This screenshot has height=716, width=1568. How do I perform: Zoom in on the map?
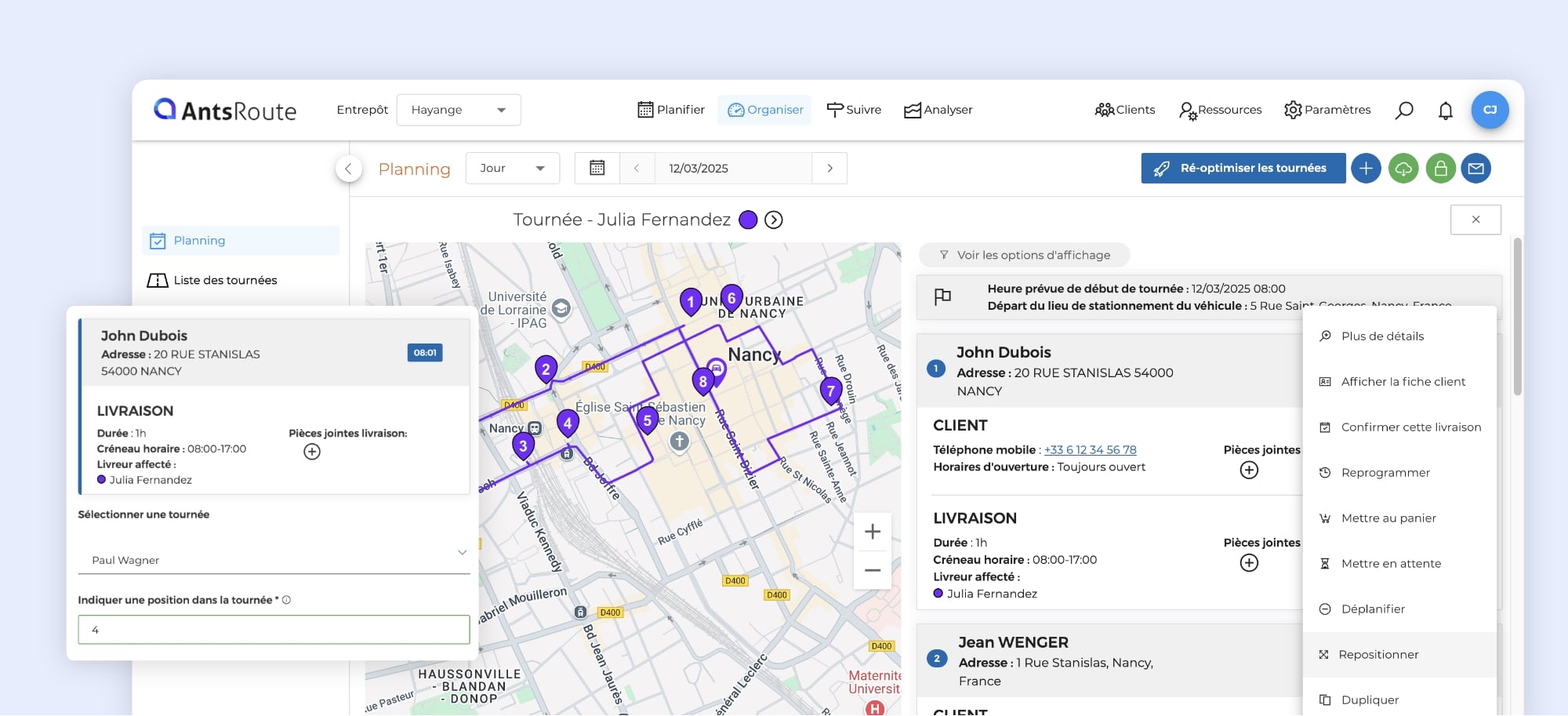click(x=872, y=532)
